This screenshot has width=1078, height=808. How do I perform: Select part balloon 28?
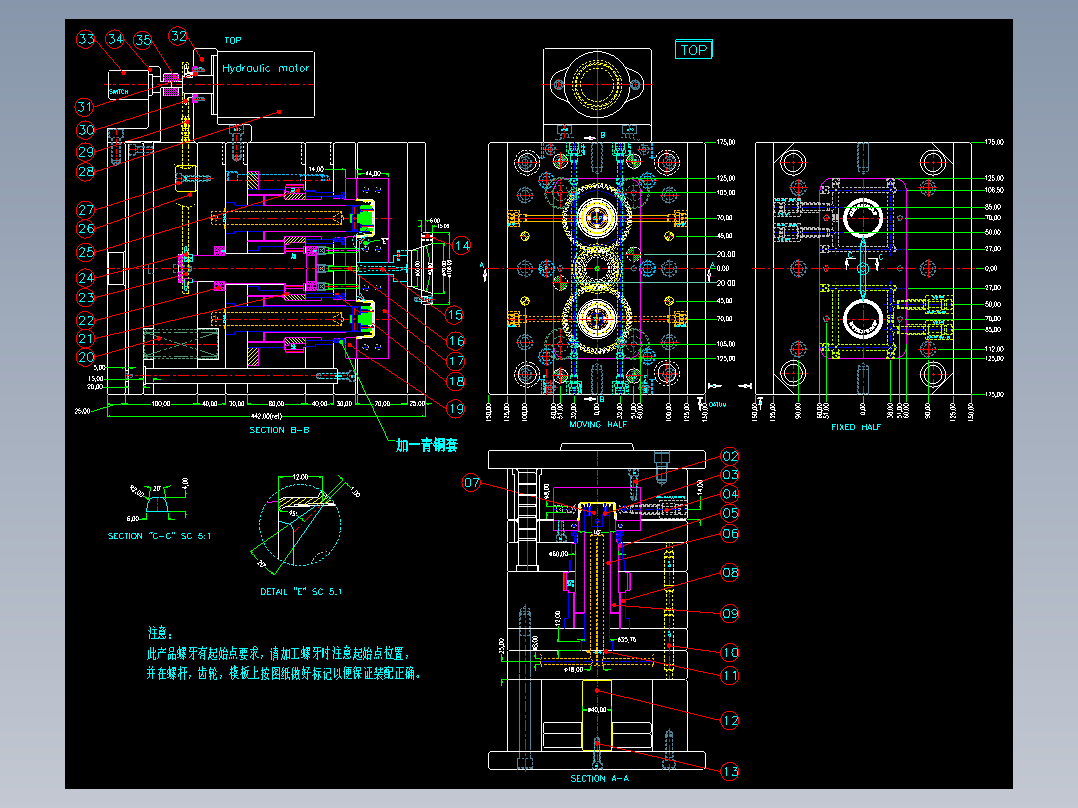(x=86, y=172)
